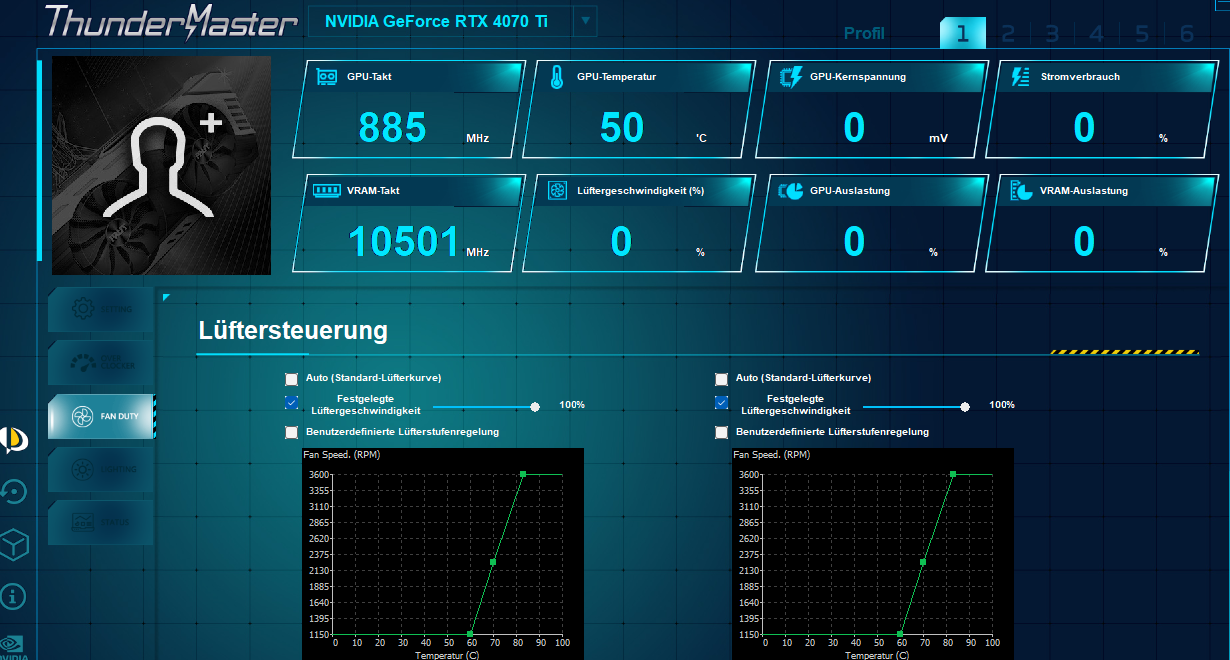Enable left Benutzerdefinierte Lüfterstufenregelung checkbox
Image resolution: width=1230 pixels, height=660 pixels.
[291, 432]
